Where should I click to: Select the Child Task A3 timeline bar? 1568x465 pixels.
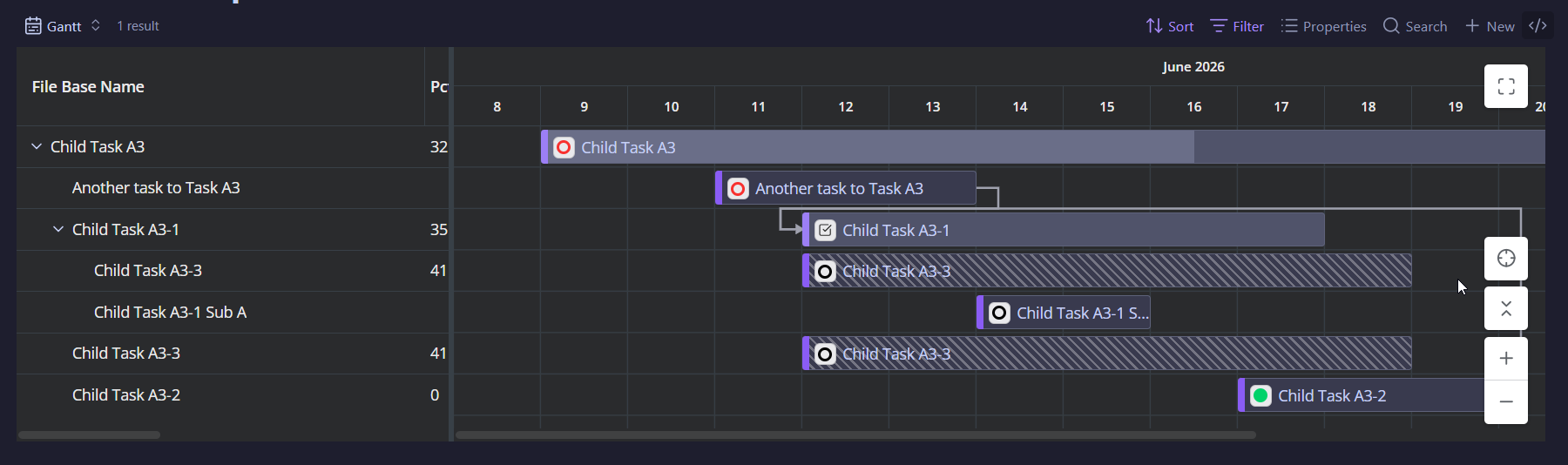point(1043,147)
